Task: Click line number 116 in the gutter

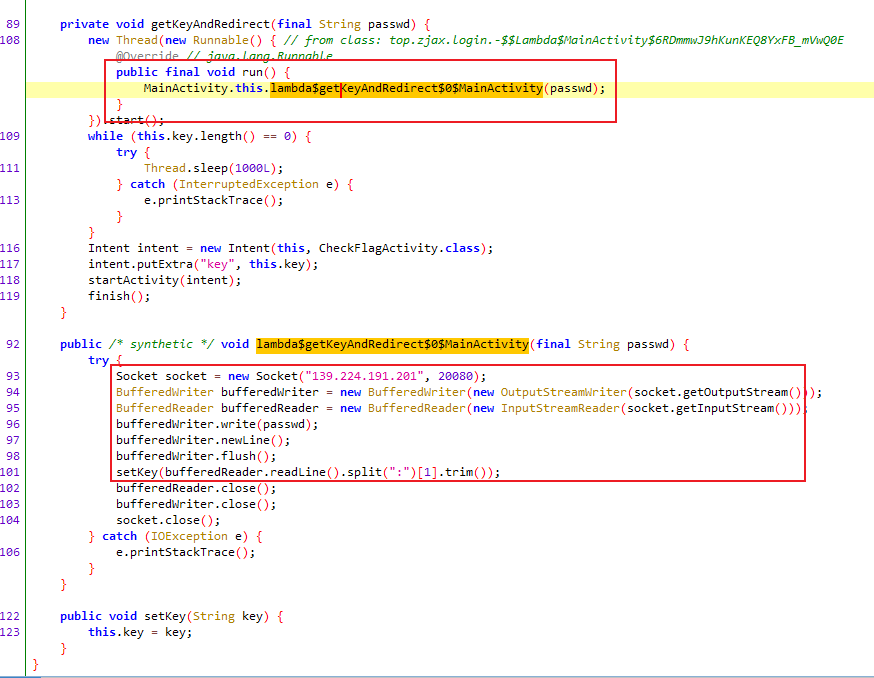Action: coord(10,248)
